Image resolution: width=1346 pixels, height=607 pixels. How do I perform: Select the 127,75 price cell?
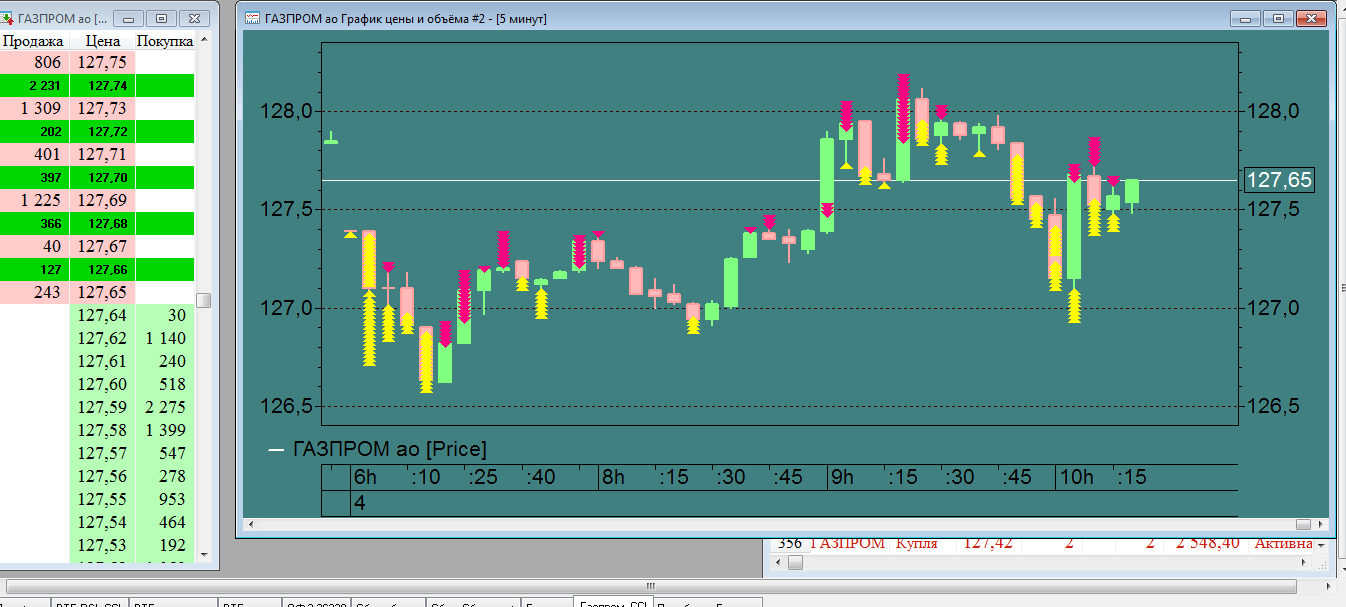102,62
